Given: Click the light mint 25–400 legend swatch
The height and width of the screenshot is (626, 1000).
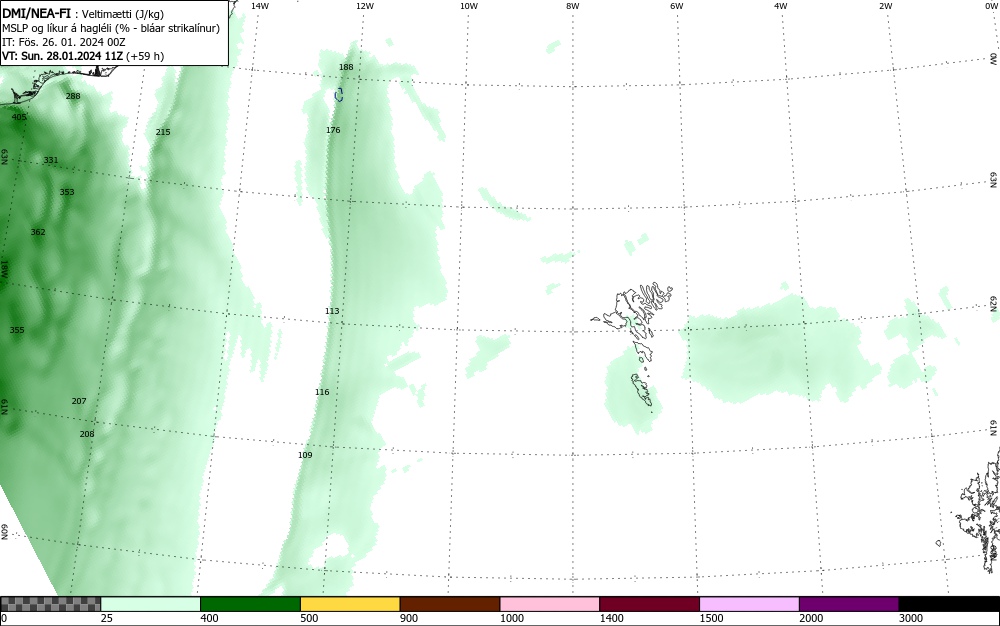Looking at the screenshot, I should tap(151, 604).
